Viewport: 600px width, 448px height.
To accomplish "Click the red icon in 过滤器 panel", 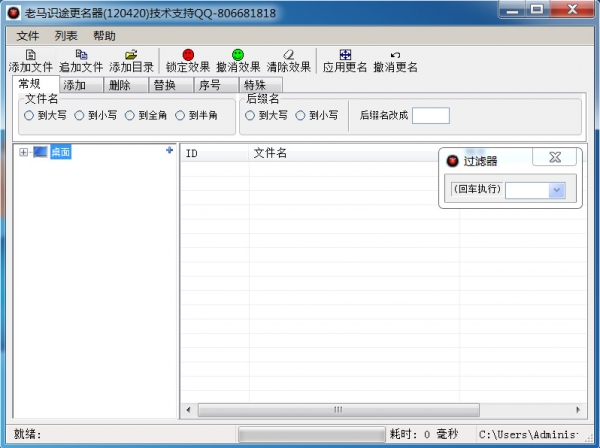I will coord(452,161).
